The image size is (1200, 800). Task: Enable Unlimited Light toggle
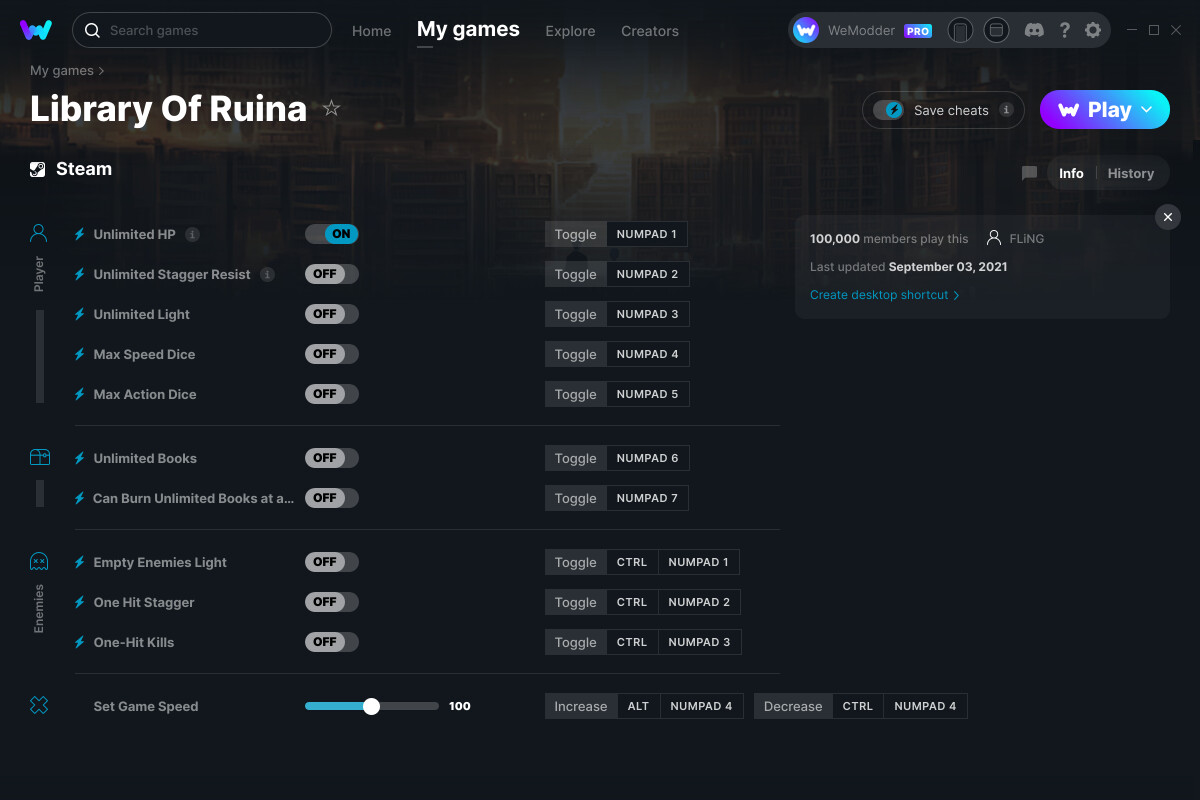tap(332, 314)
